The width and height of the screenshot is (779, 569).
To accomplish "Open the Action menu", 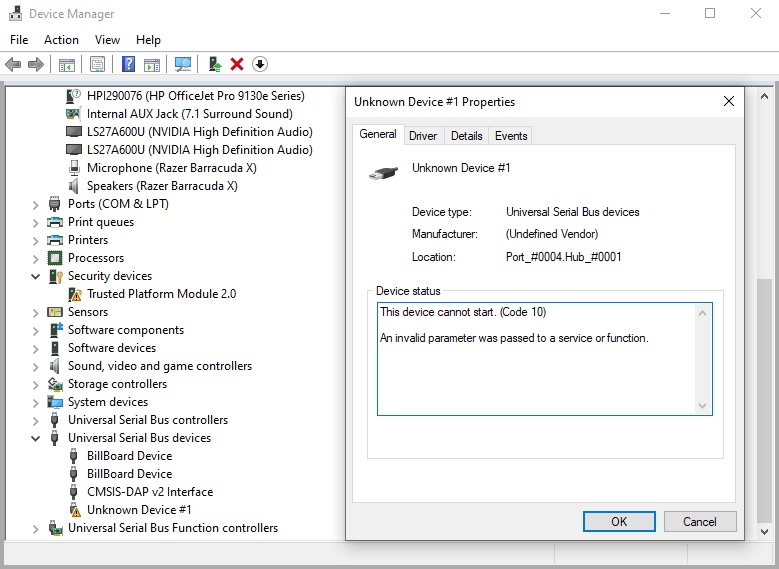I will [61, 40].
